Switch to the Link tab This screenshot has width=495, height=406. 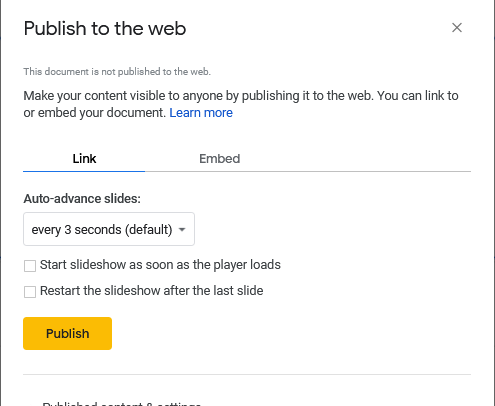[x=84, y=159]
